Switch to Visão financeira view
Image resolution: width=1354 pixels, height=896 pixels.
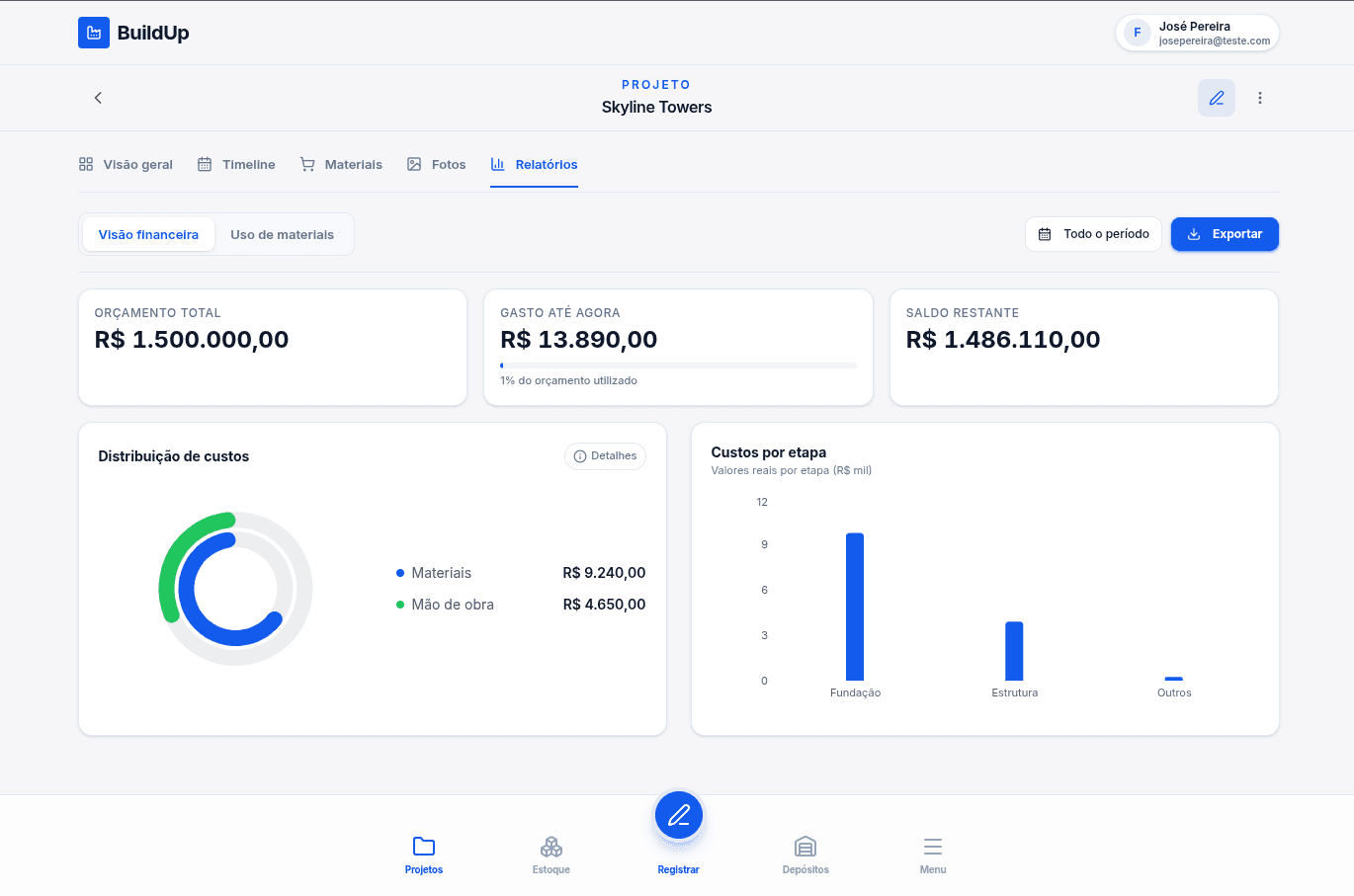147,234
